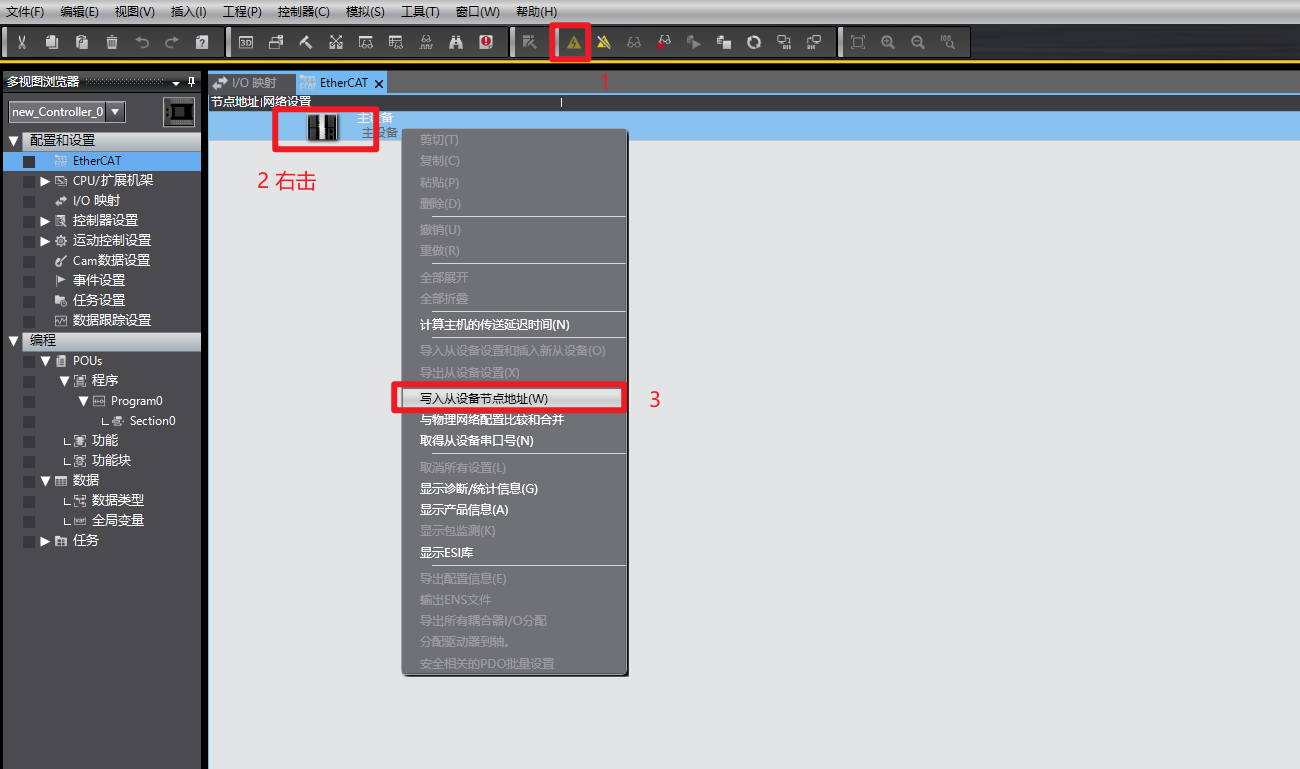Open the 控制器(C) menu

point(303,11)
